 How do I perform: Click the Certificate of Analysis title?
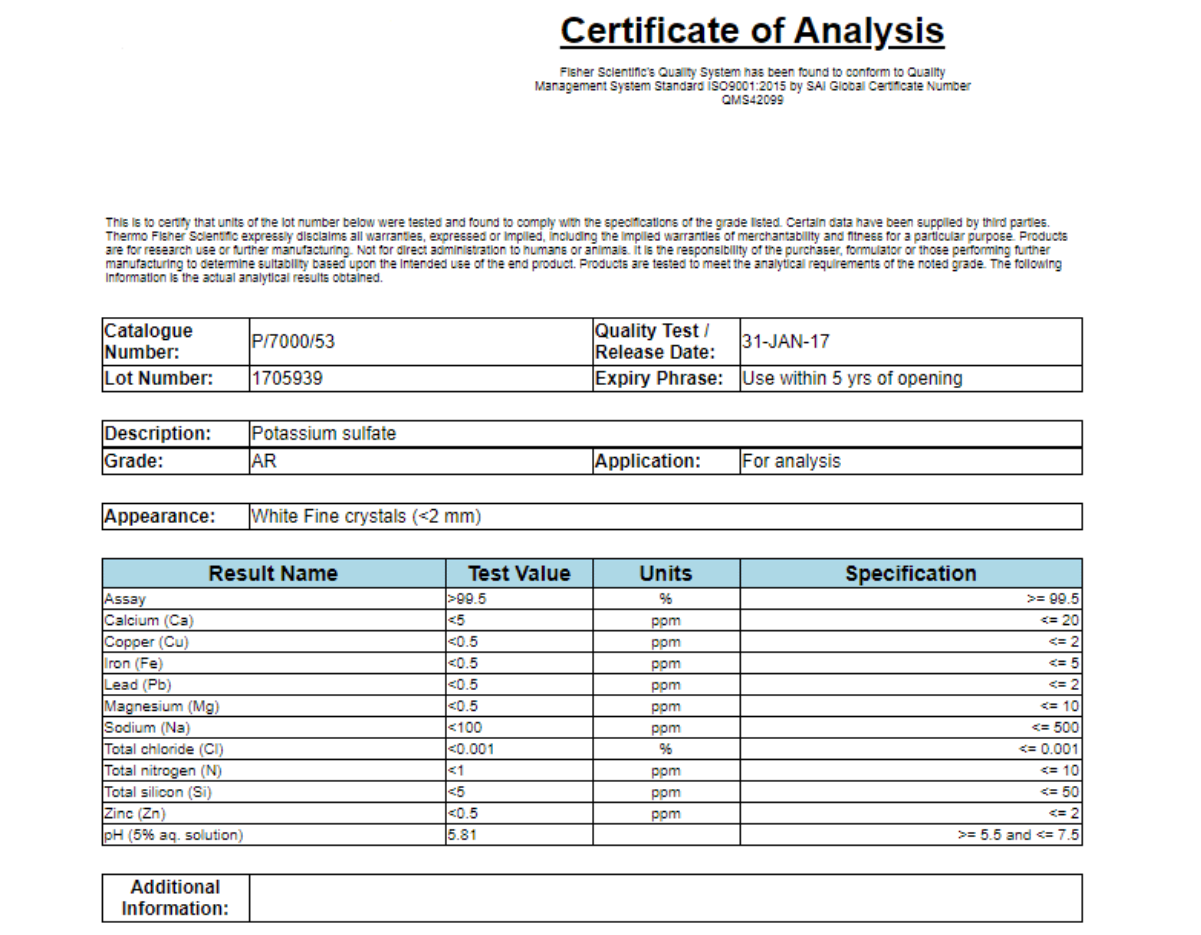click(x=751, y=31)
